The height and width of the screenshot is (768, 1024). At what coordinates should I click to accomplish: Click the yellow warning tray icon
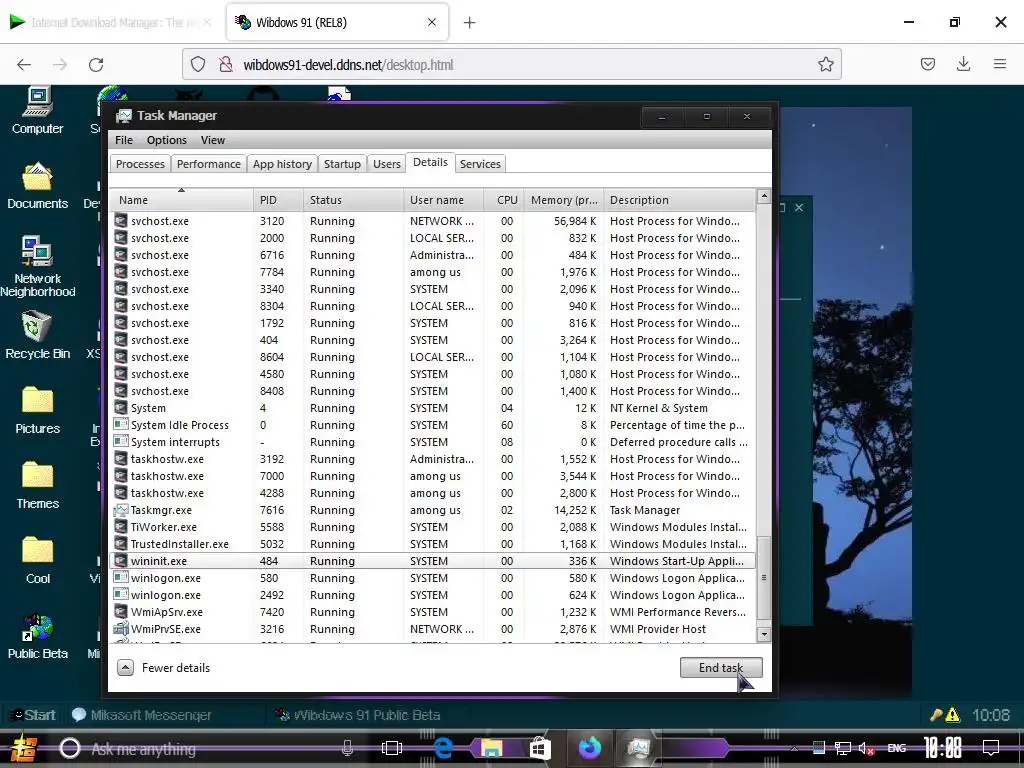click(x=953, y=715)
